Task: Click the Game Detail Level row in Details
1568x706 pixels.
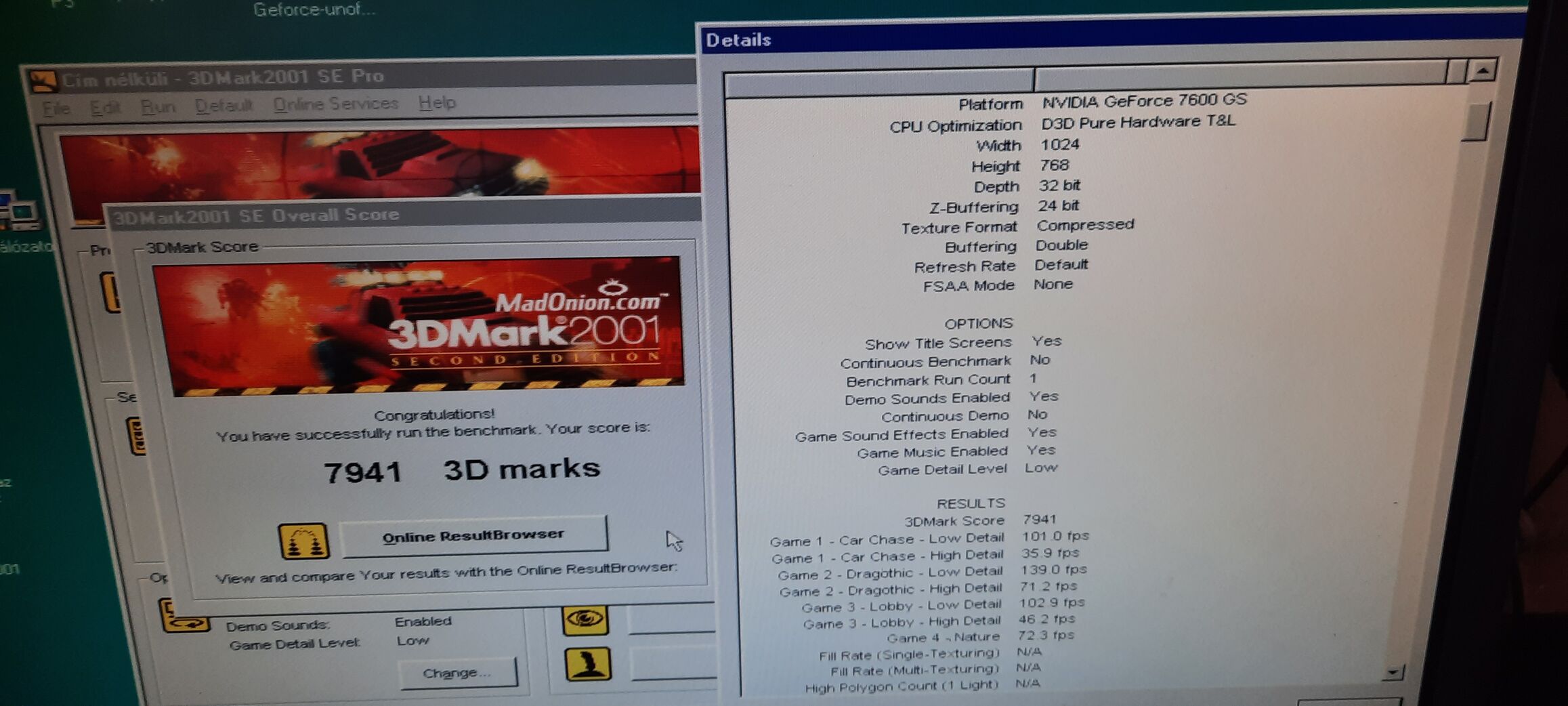Action: [968, 469]
